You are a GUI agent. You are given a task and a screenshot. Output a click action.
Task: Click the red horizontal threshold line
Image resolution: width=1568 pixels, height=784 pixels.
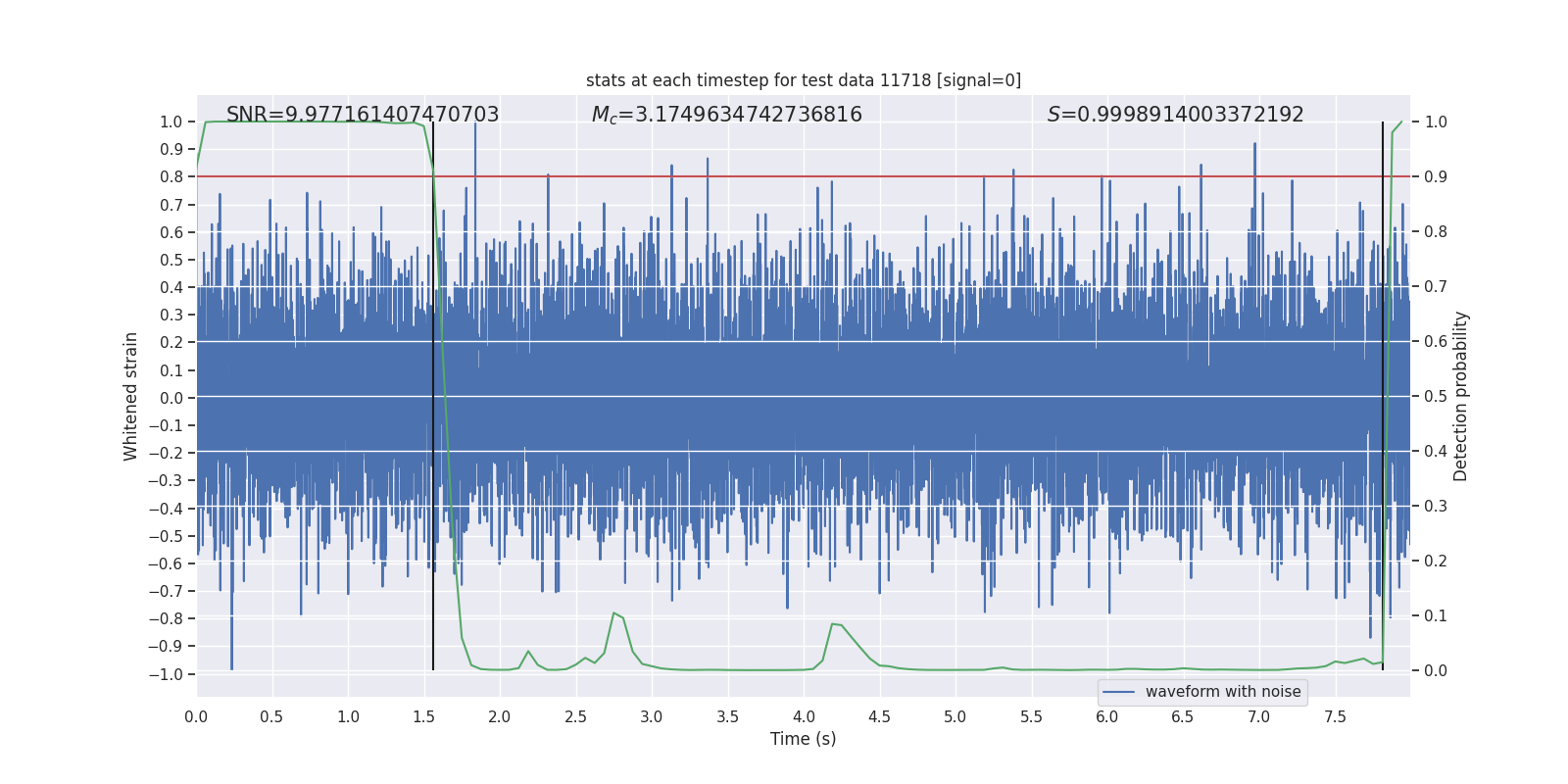coord(804,176)
